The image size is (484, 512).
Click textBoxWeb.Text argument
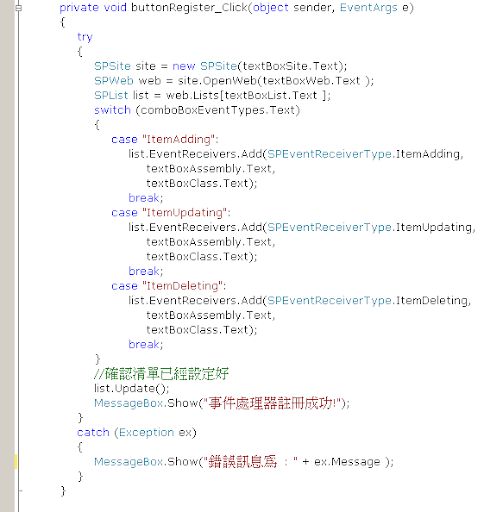(311, 81)
